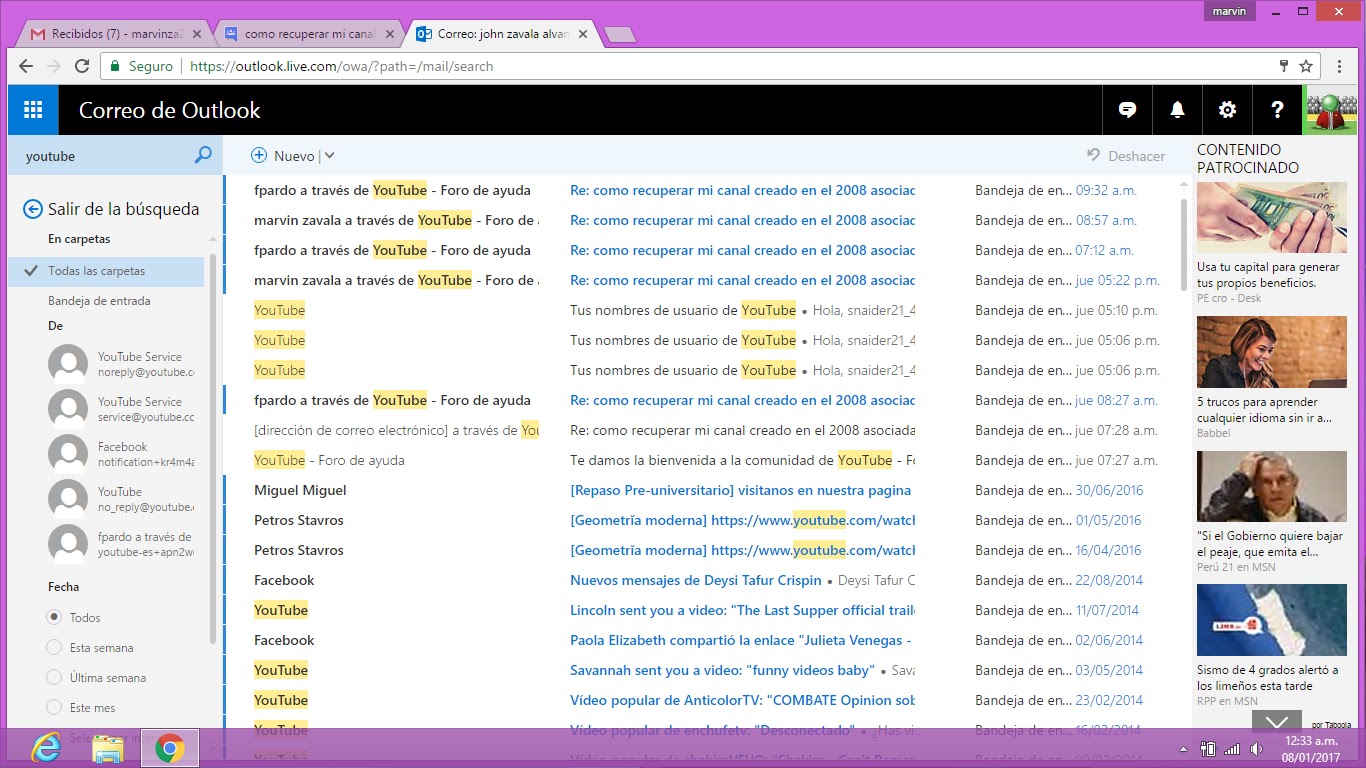Click the mail list vertical scrollbar
This screenshot has height=768, width=1366.
tap(1185, 244)
